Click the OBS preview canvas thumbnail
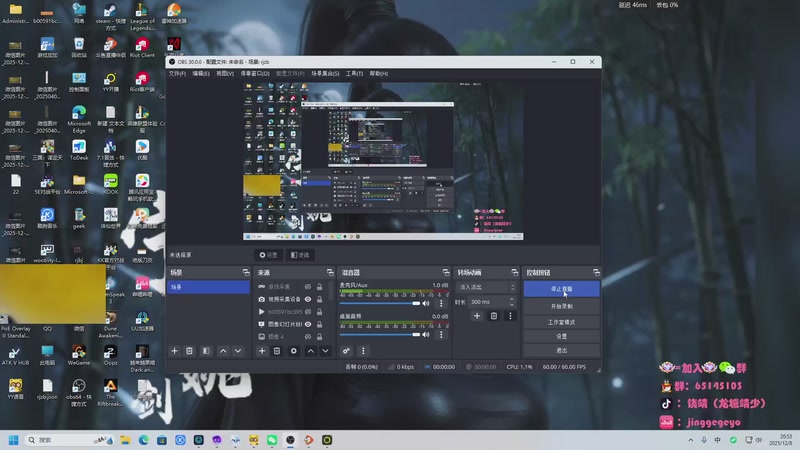The width and height of the screenshot is (800, 450). [x=383, y=161]
